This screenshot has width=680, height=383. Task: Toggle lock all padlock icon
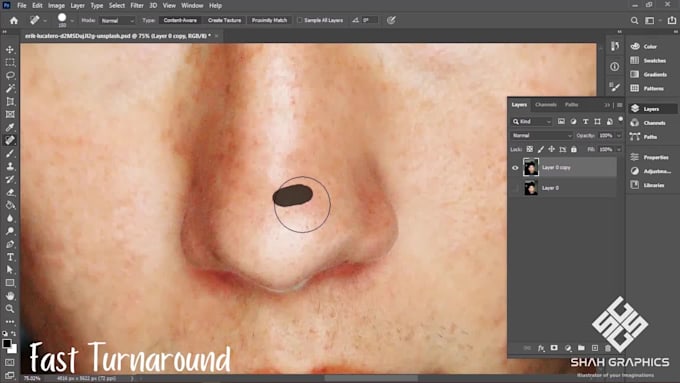click(574, 149)
